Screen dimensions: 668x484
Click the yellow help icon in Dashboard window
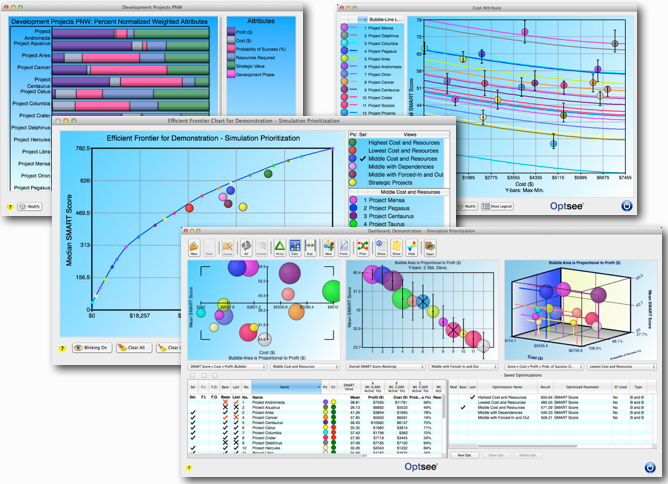pos(188,468)
